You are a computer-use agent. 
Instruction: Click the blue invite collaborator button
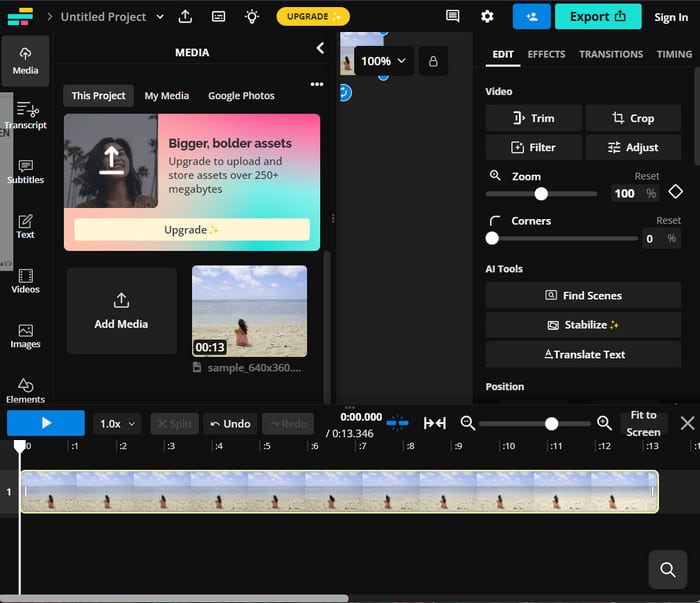pos(531,17)
